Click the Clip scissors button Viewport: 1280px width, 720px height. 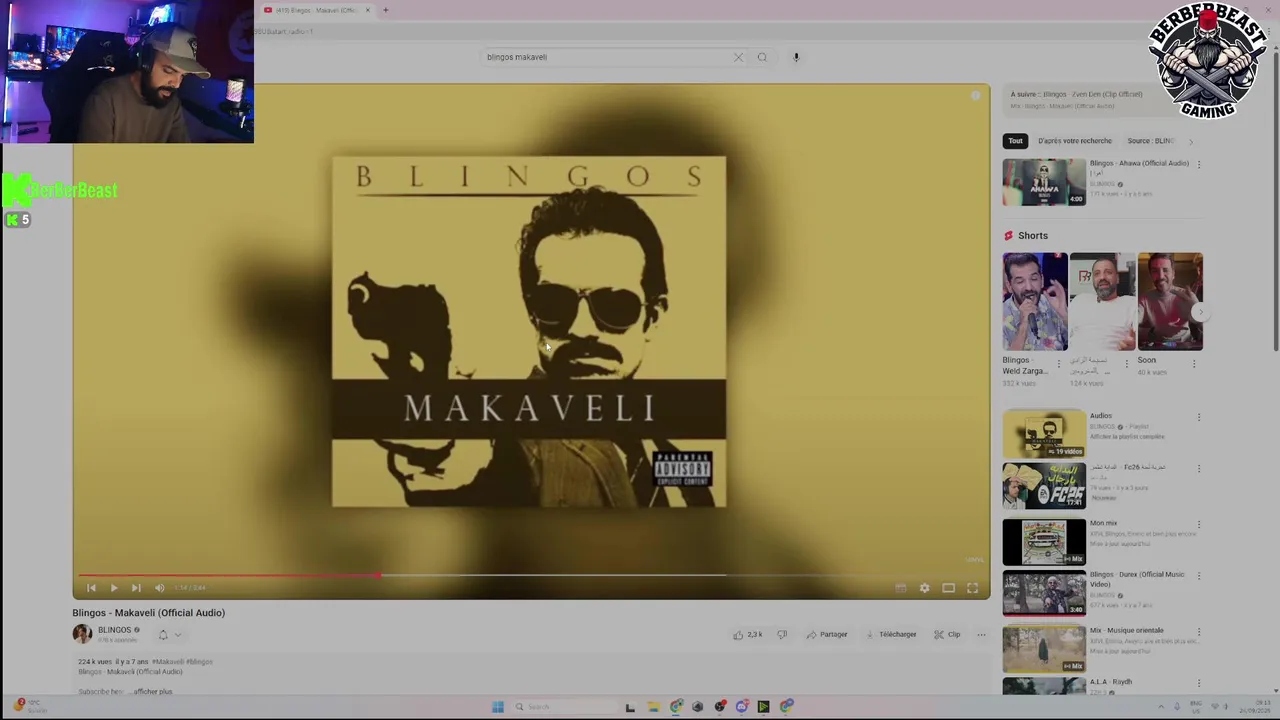click(947, 634)
